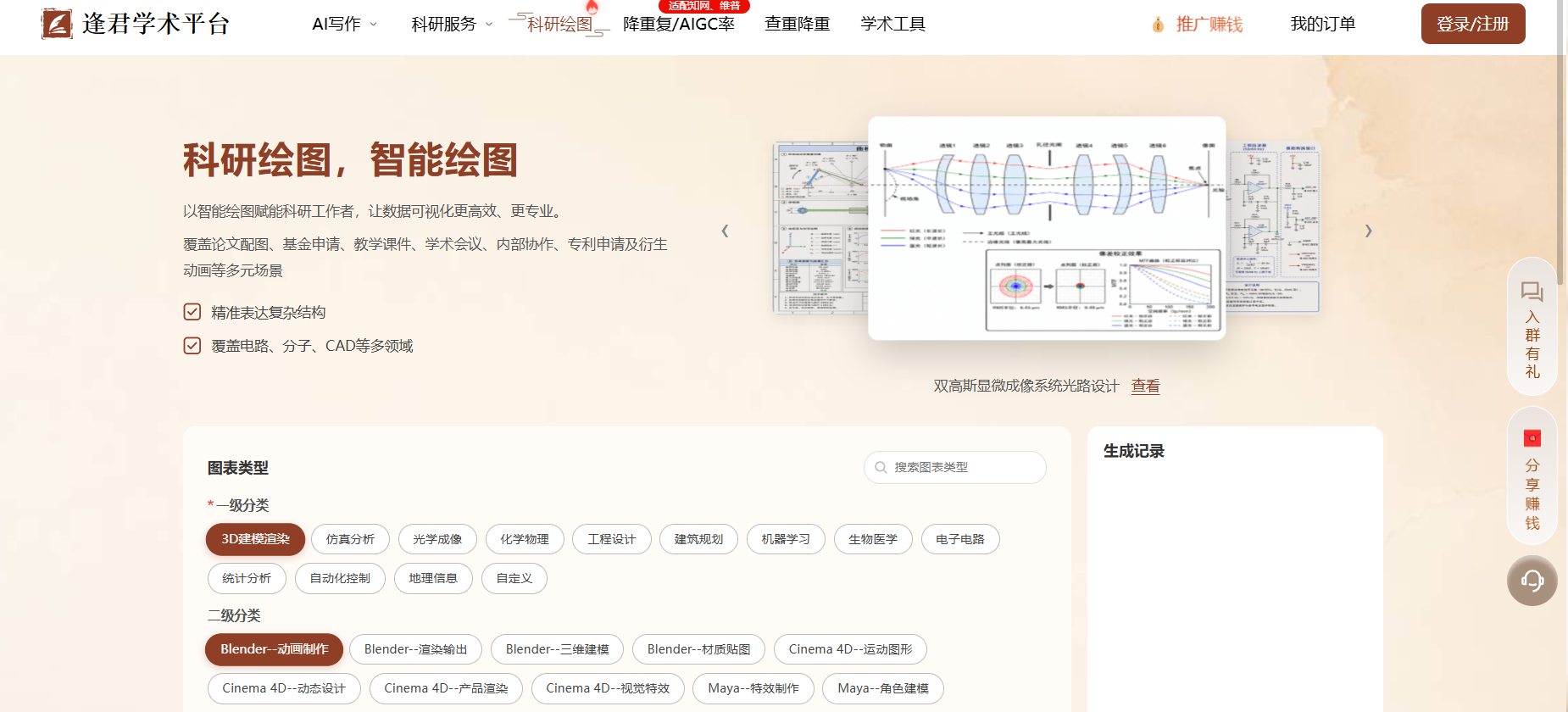Select the 电子电路 category
The image size is (1568, 712).
tap(960, 539)
